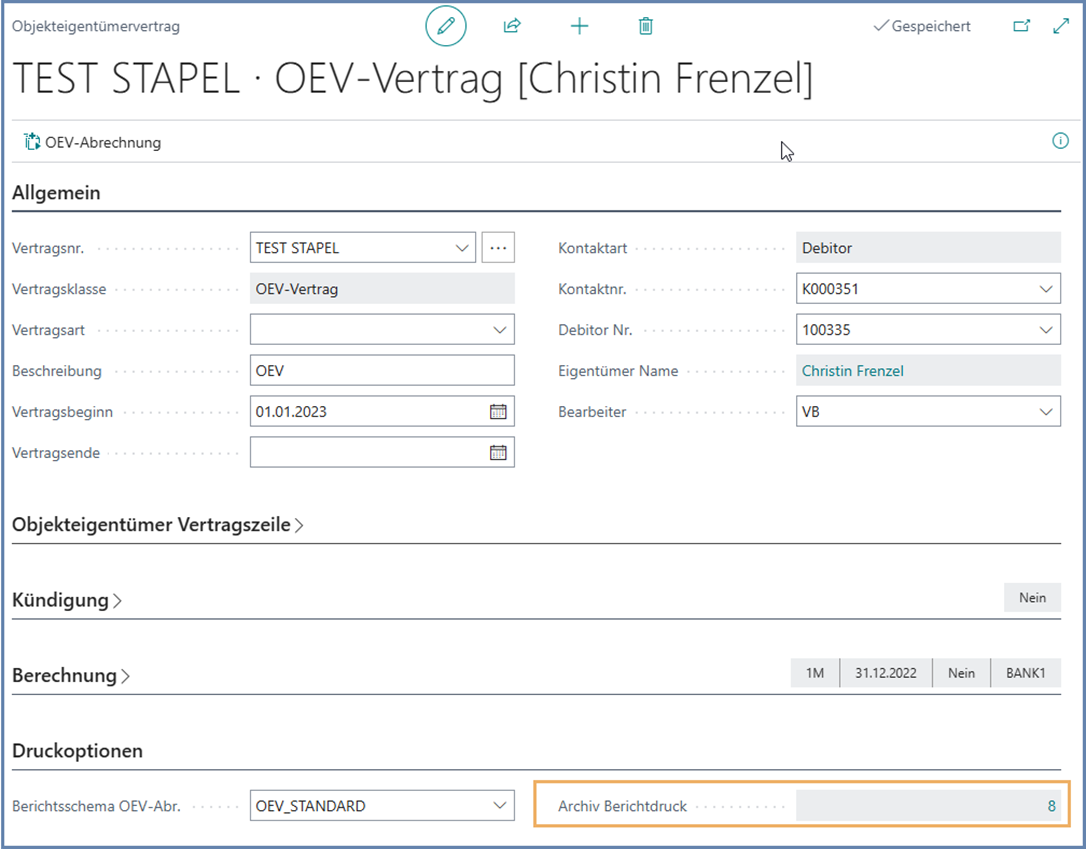The height and width of the screenshot is (849, 1086).
Task: Click the Christin Frenzel owner name link
Action: pyautogui.click(x=852, y=371)
